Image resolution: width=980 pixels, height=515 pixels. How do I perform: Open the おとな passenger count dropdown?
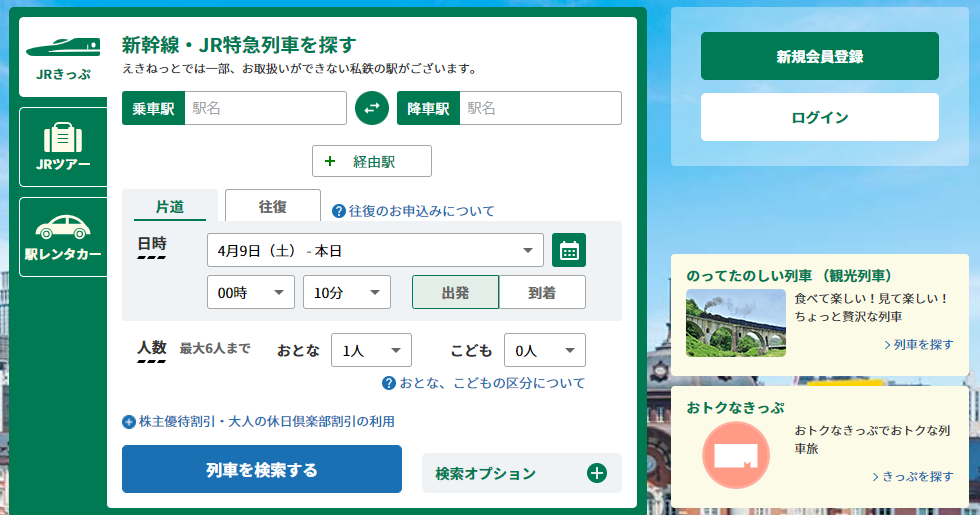coord(371,350)
